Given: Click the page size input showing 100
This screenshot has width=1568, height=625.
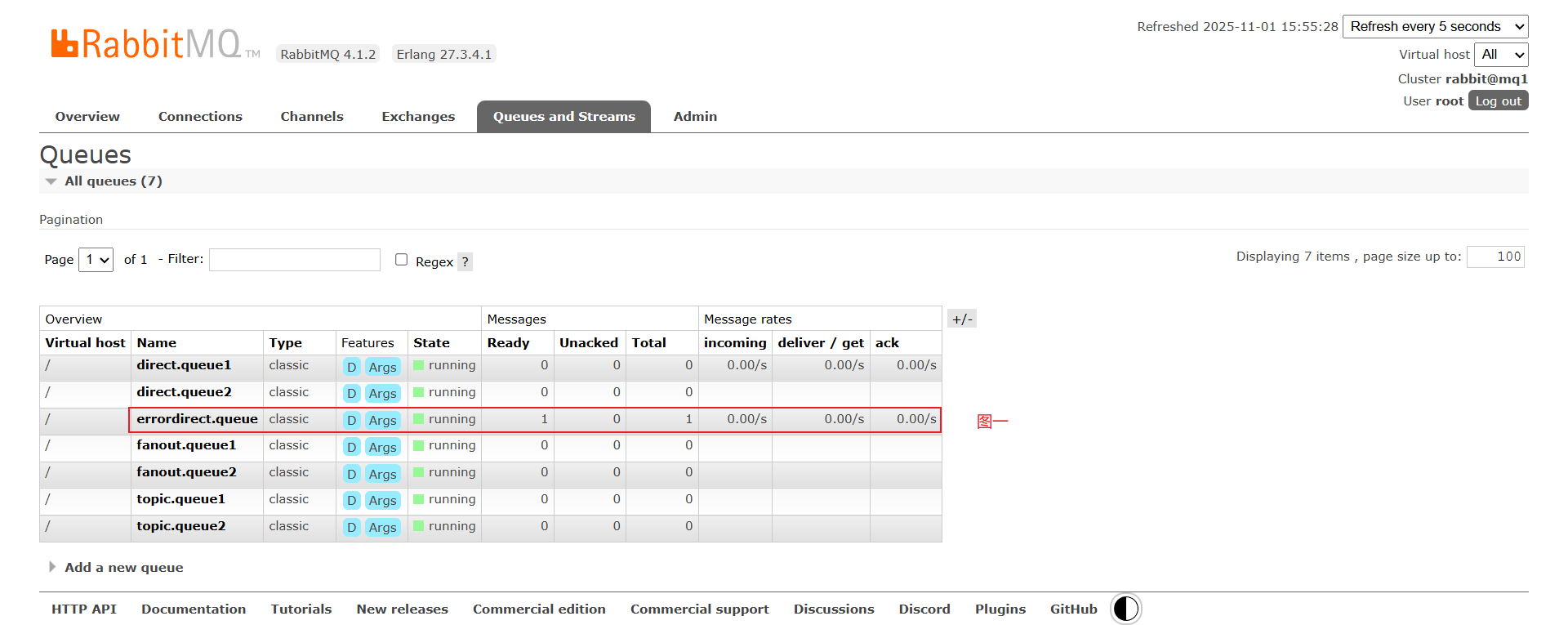Looking at the screenshot, I should point(1495,257).
